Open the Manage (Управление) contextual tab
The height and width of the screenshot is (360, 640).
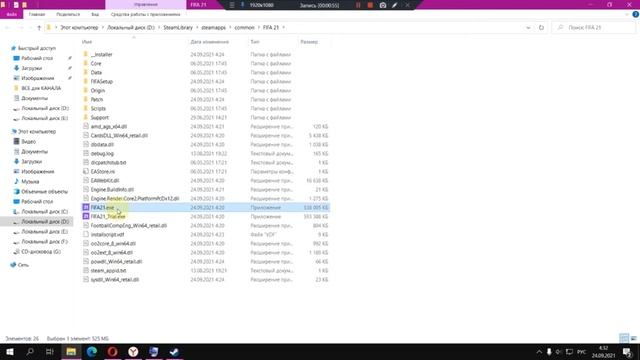pos(146,4)
